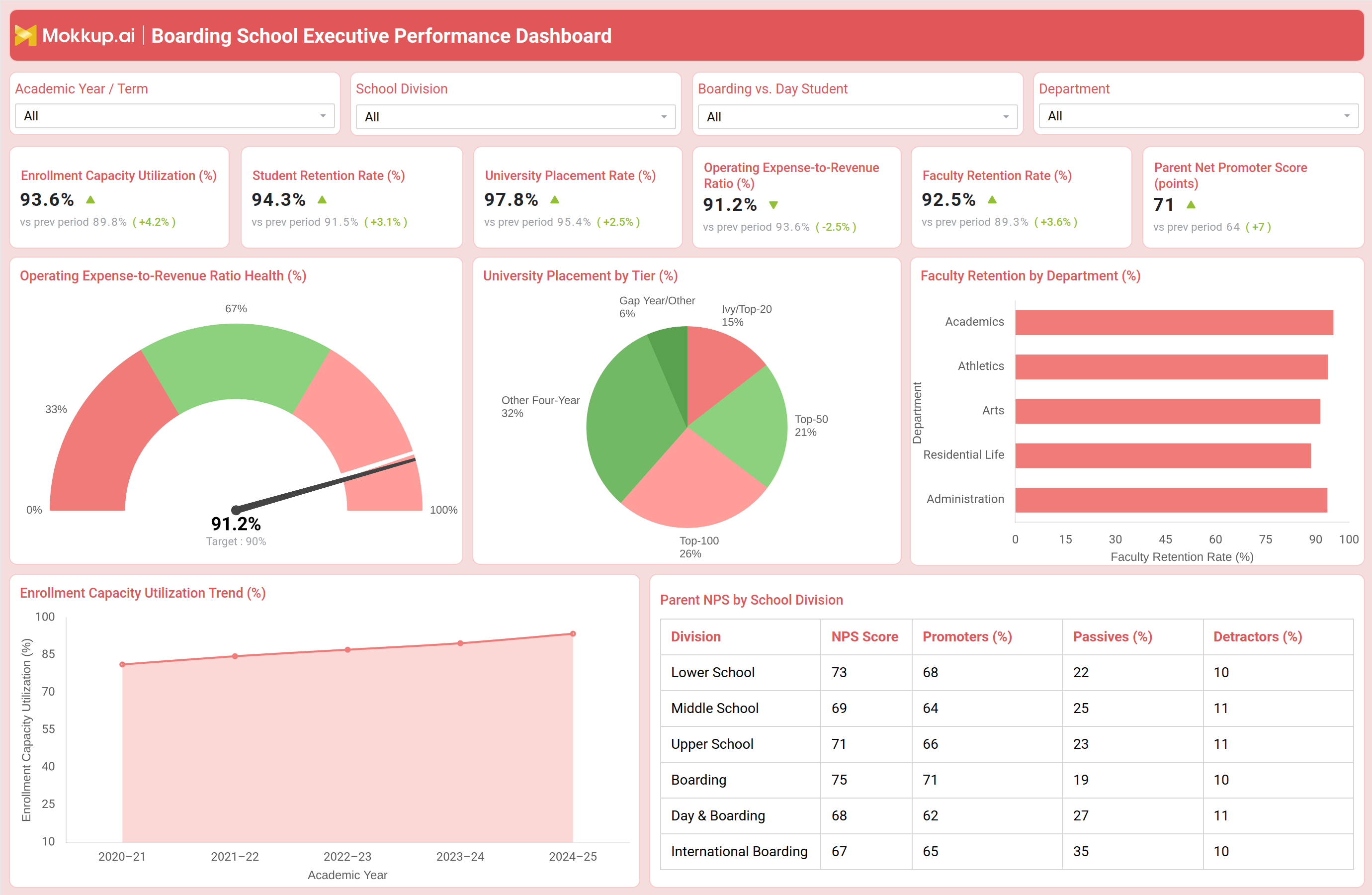Click the University Placement Rate KPI title

pyautogui.click(x=571, y=176)
